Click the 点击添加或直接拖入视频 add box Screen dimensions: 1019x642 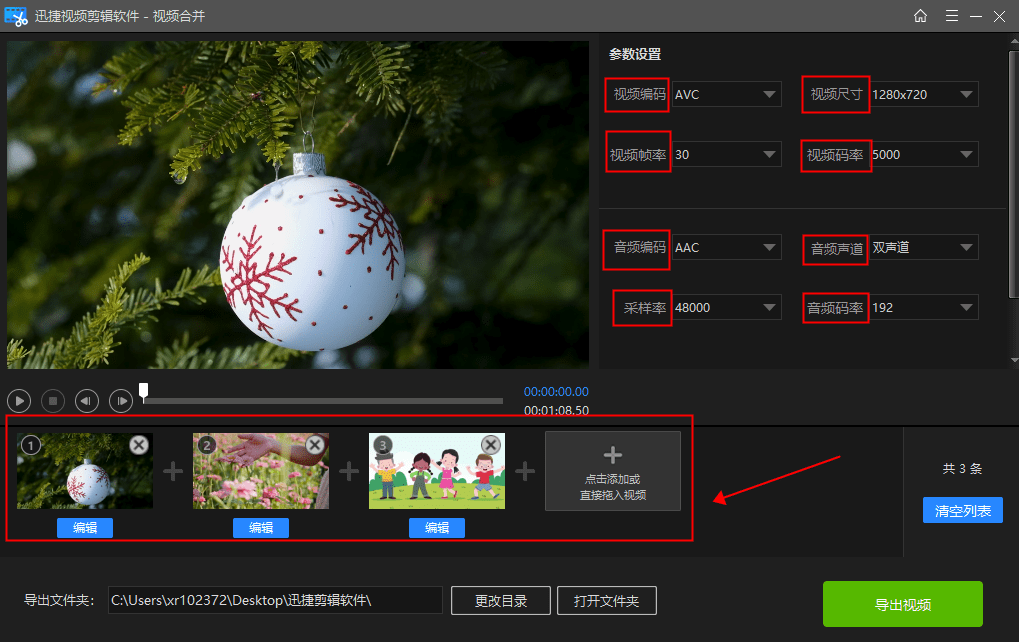[613, 471]
